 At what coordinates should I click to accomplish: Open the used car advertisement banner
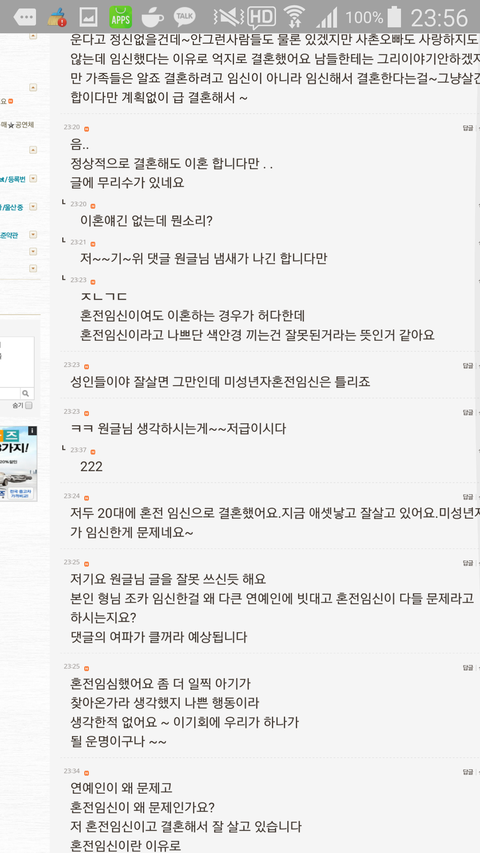pos(19,463)
